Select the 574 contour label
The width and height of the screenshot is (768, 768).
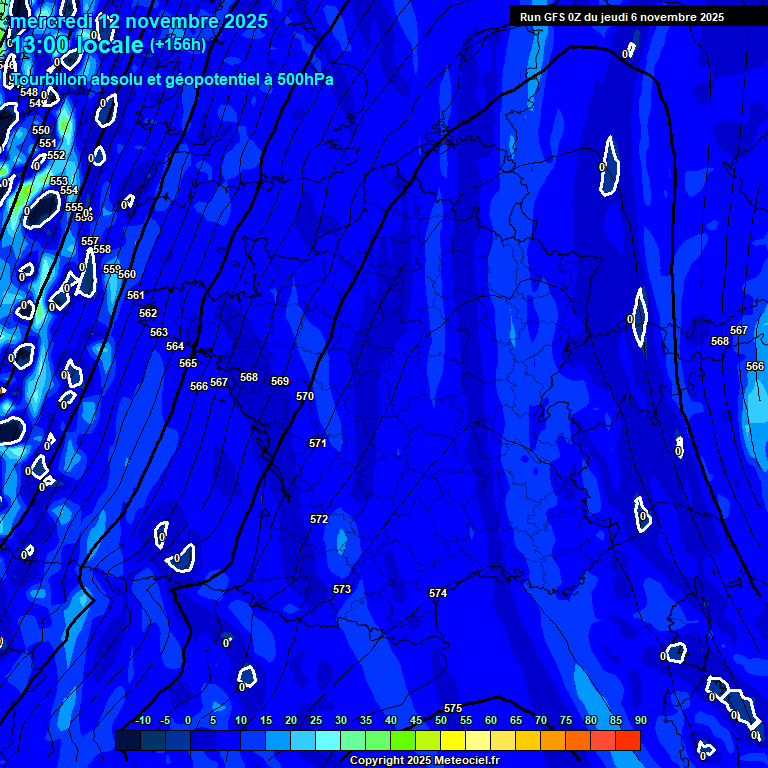pos(438,593)
